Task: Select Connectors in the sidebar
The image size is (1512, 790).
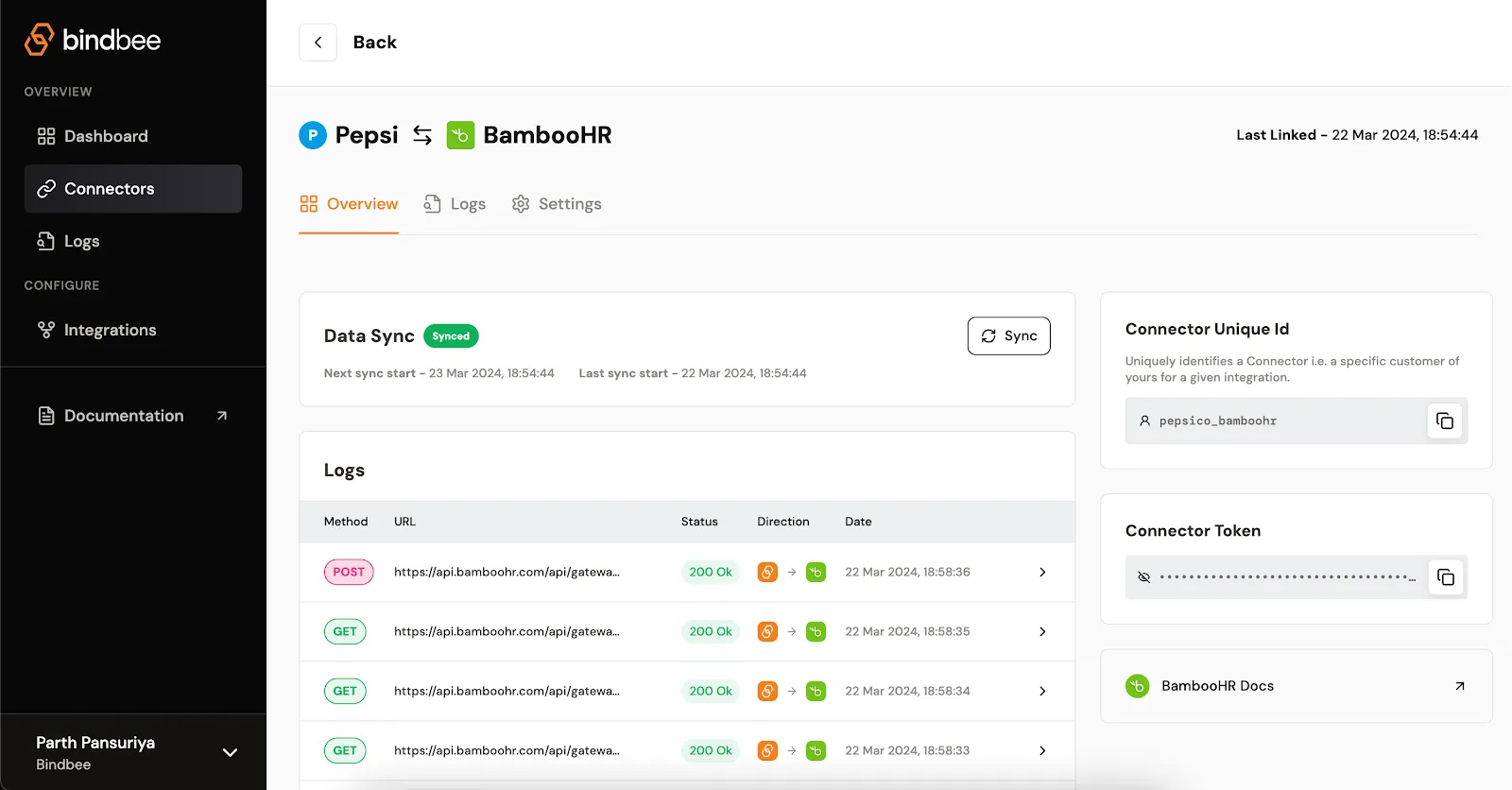Action: coord(133,189)
